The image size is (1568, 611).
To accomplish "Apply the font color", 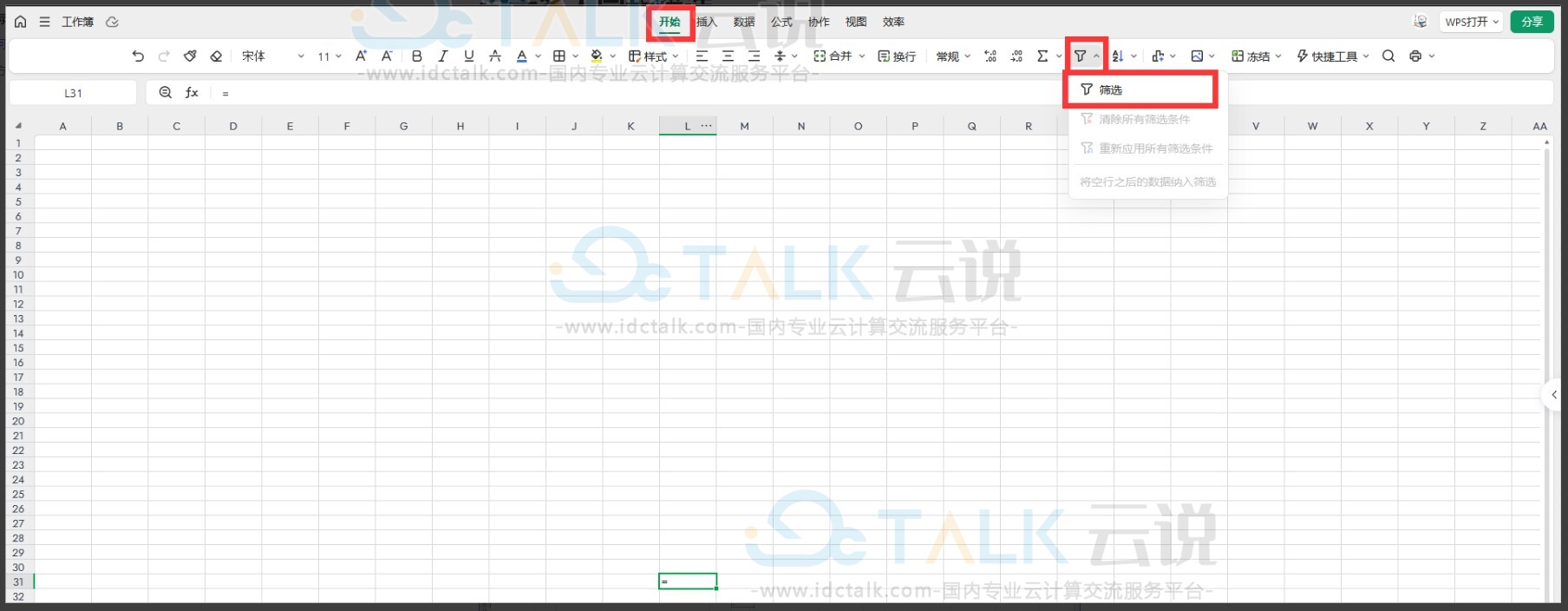I will tap(522, 56).
